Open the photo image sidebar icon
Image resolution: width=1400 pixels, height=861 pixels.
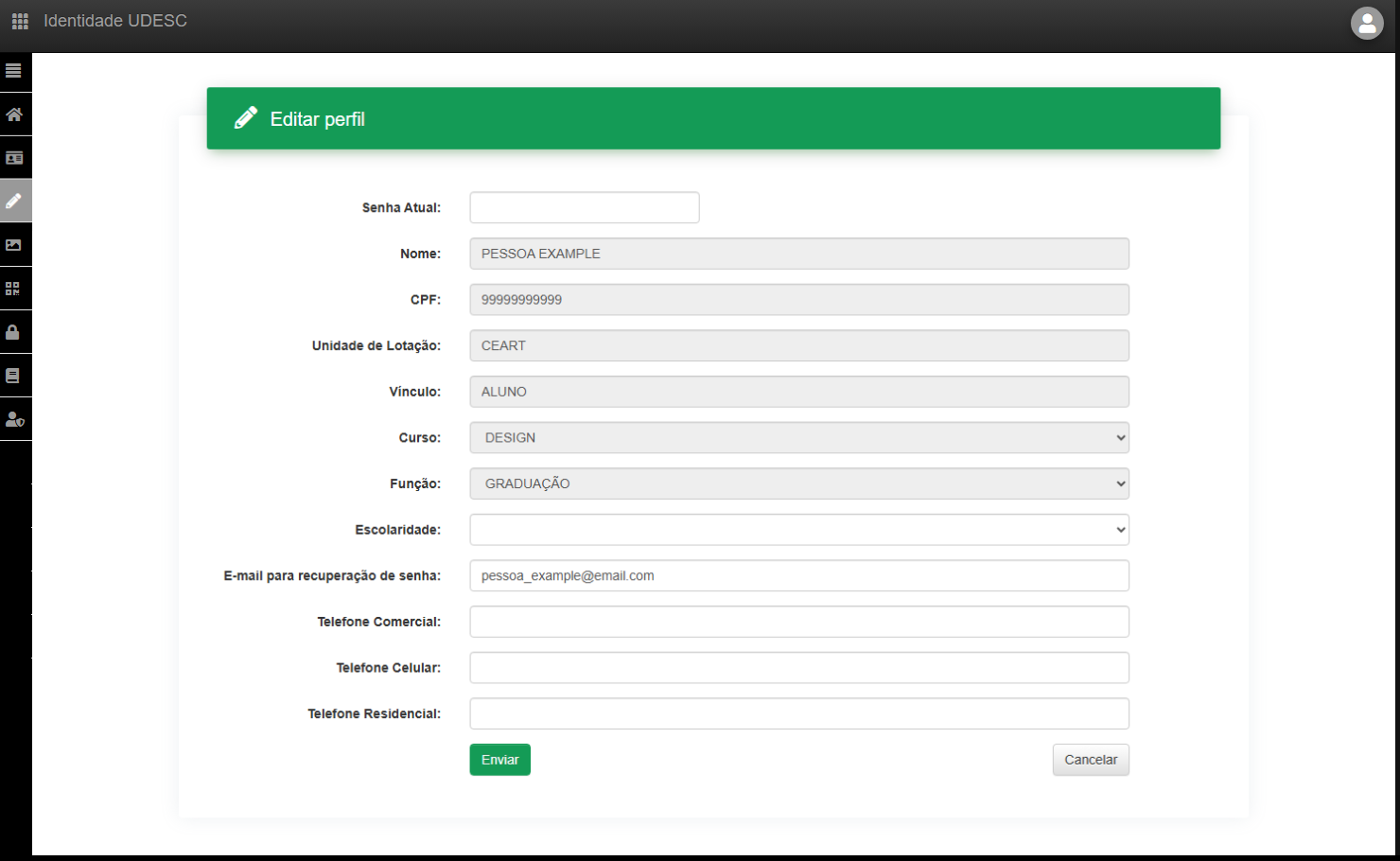tap(14, 245)
